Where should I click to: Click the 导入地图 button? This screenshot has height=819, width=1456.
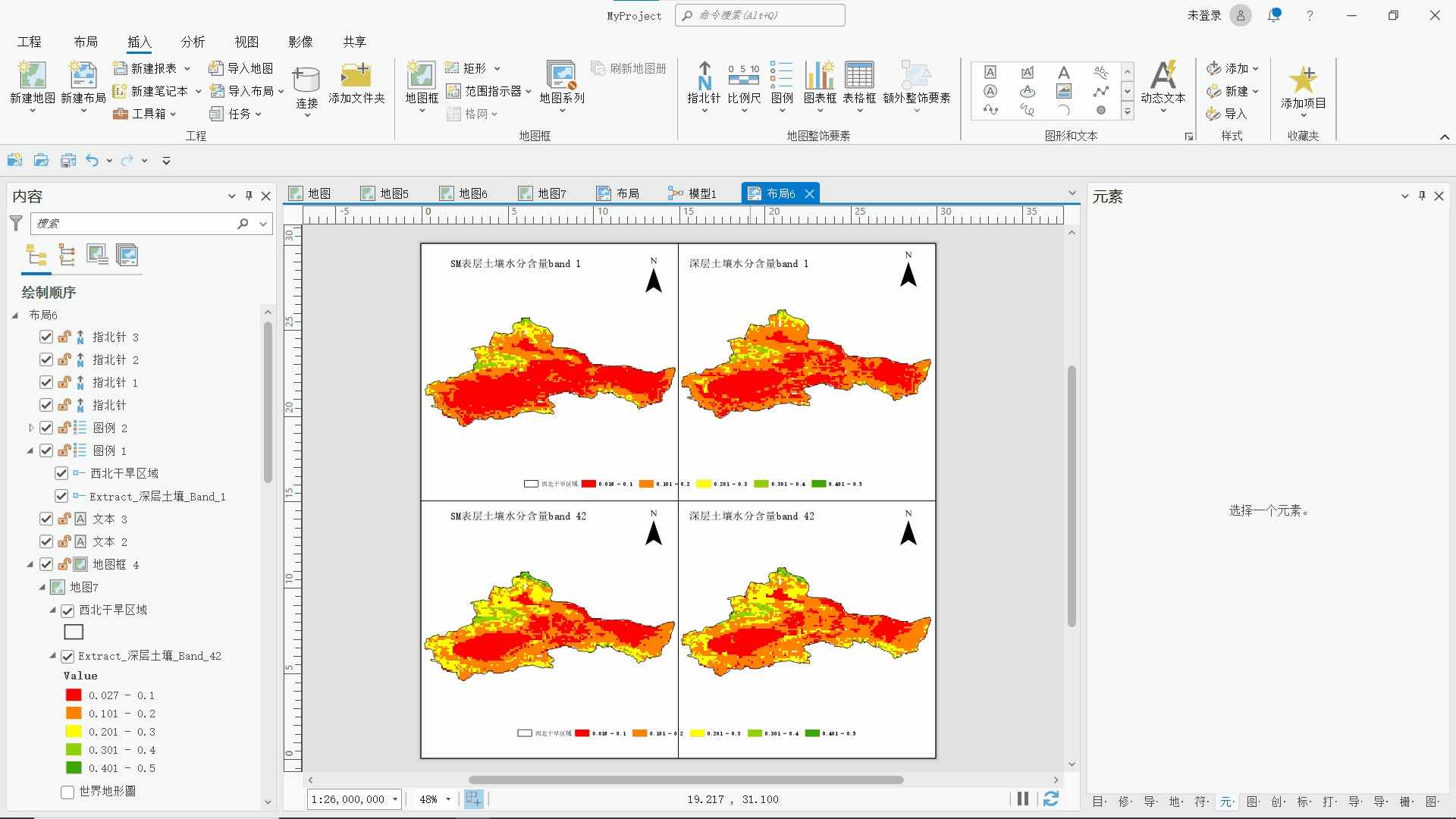coord(242,68)
